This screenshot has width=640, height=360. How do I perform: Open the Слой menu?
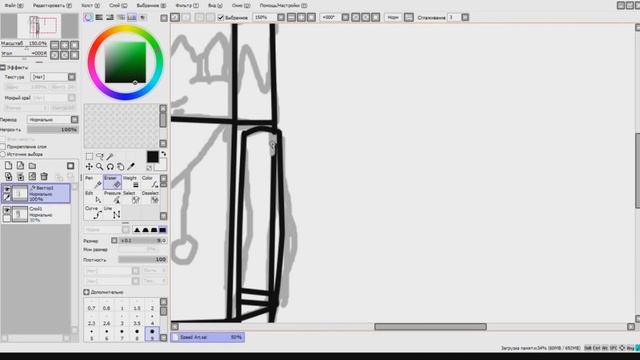tap(118, 6)
